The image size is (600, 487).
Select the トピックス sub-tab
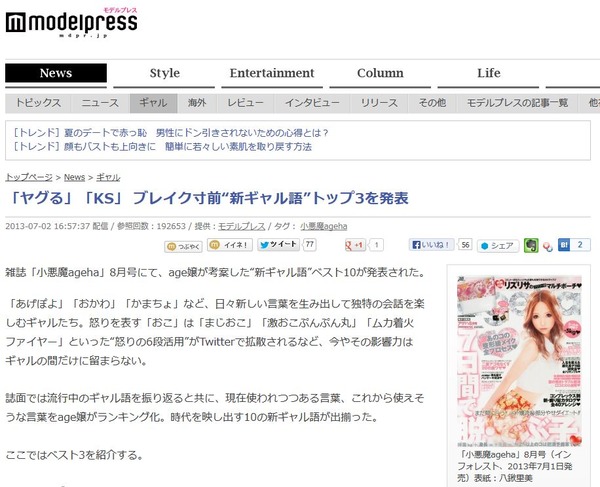coord(38,103)
